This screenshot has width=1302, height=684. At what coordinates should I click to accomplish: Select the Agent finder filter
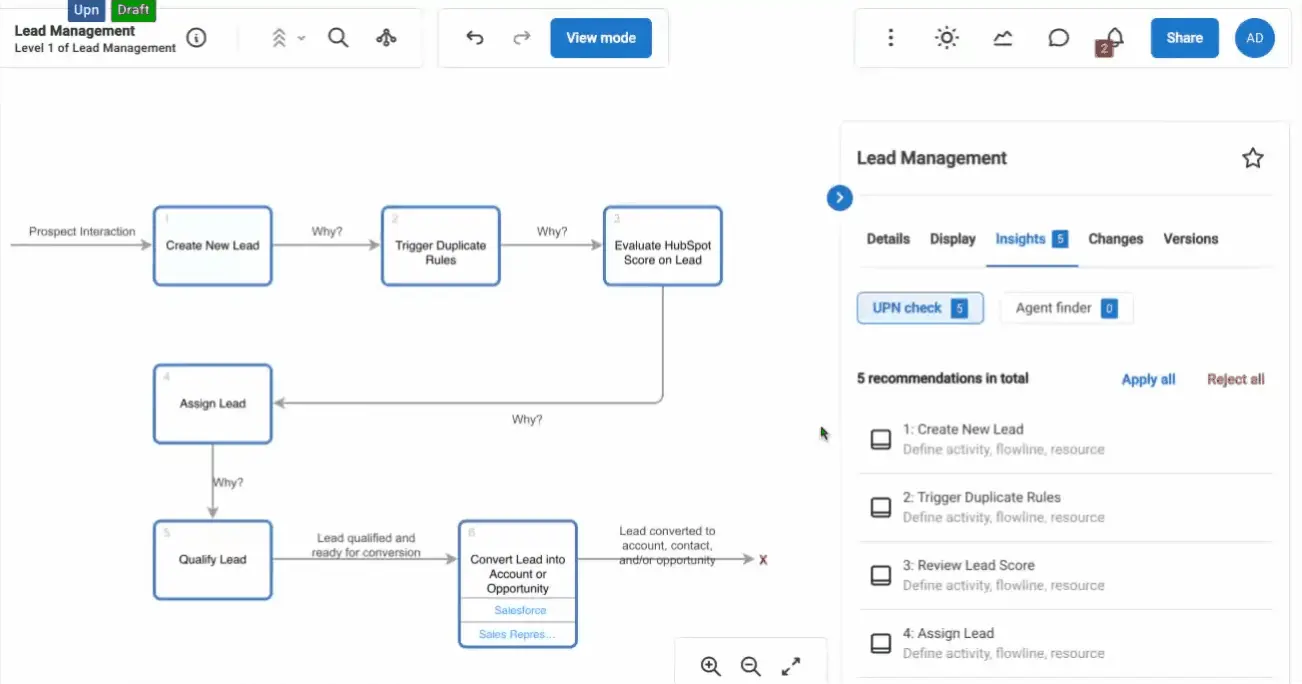(x=1066, y=308)
